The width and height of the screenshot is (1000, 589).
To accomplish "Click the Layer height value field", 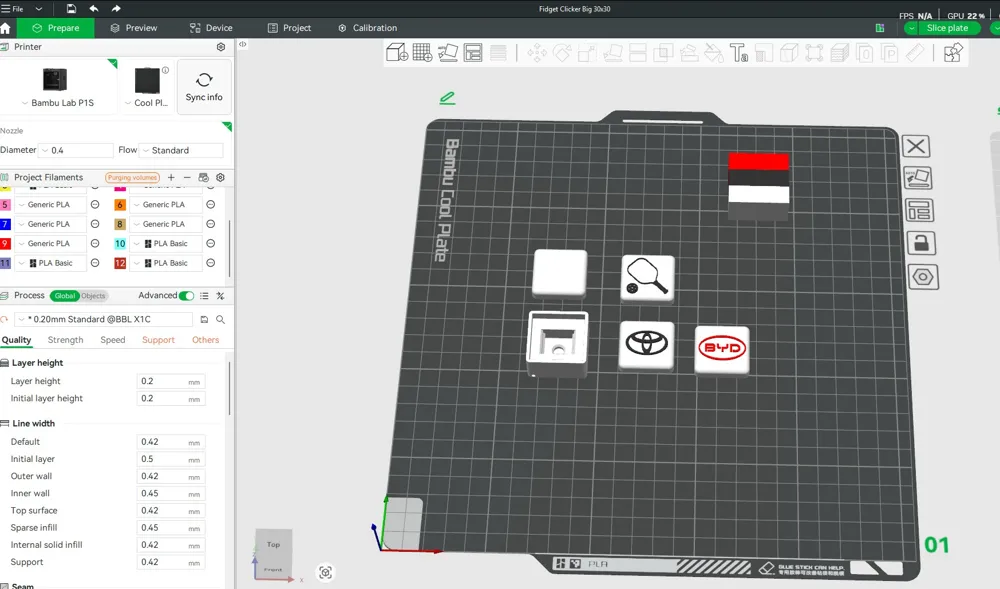I will (x=171, y=381).
